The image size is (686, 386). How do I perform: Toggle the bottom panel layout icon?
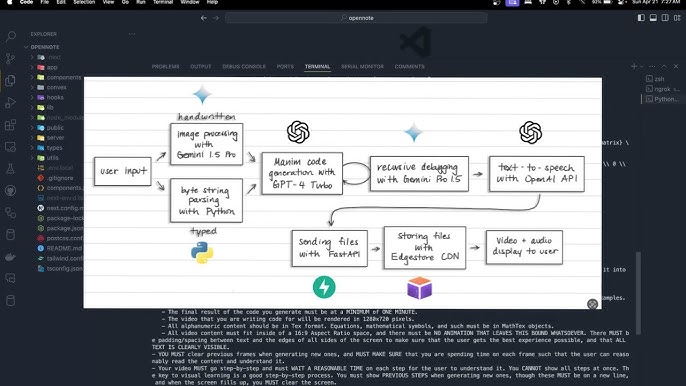click(x=653, y=18)
